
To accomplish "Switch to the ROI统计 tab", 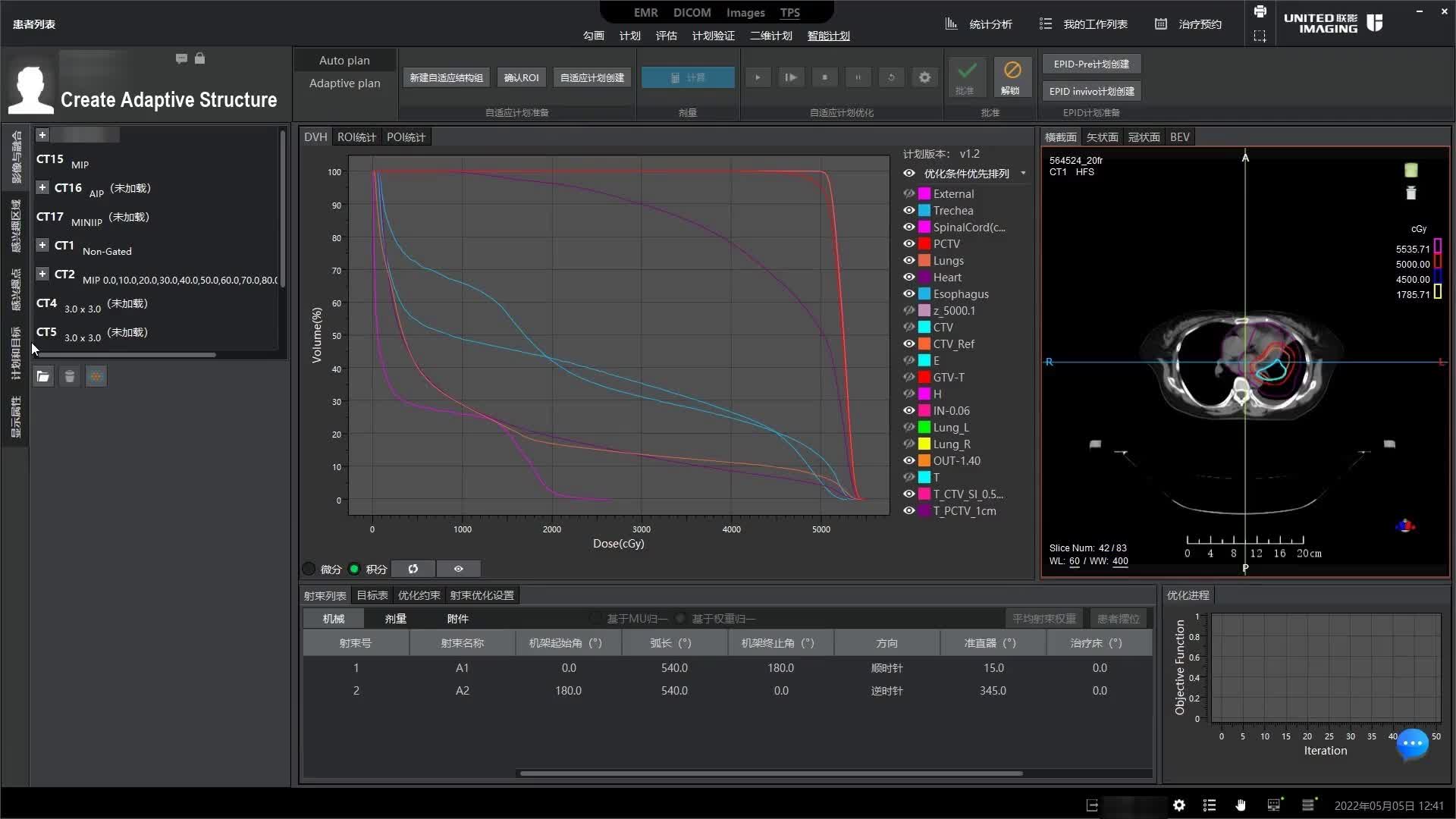I will pos(356,137).
